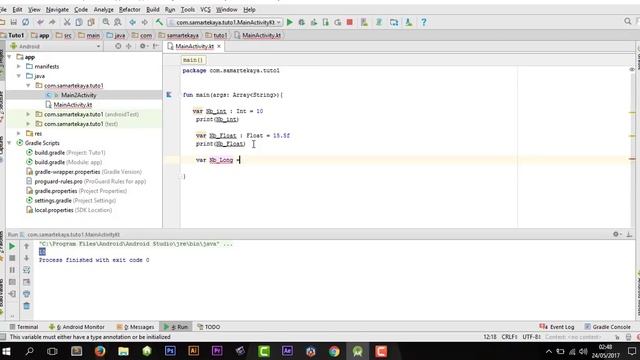The image size is (640, 360).
Task: Open Run panel settings gear
Action: pyautogui.click(x=616, y=234)
